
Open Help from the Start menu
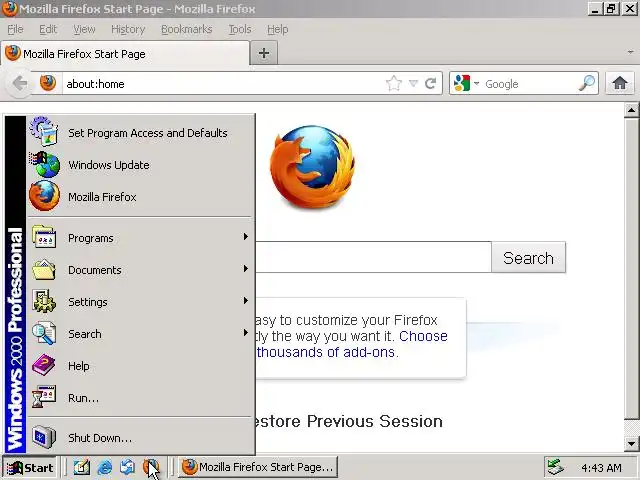141,366
